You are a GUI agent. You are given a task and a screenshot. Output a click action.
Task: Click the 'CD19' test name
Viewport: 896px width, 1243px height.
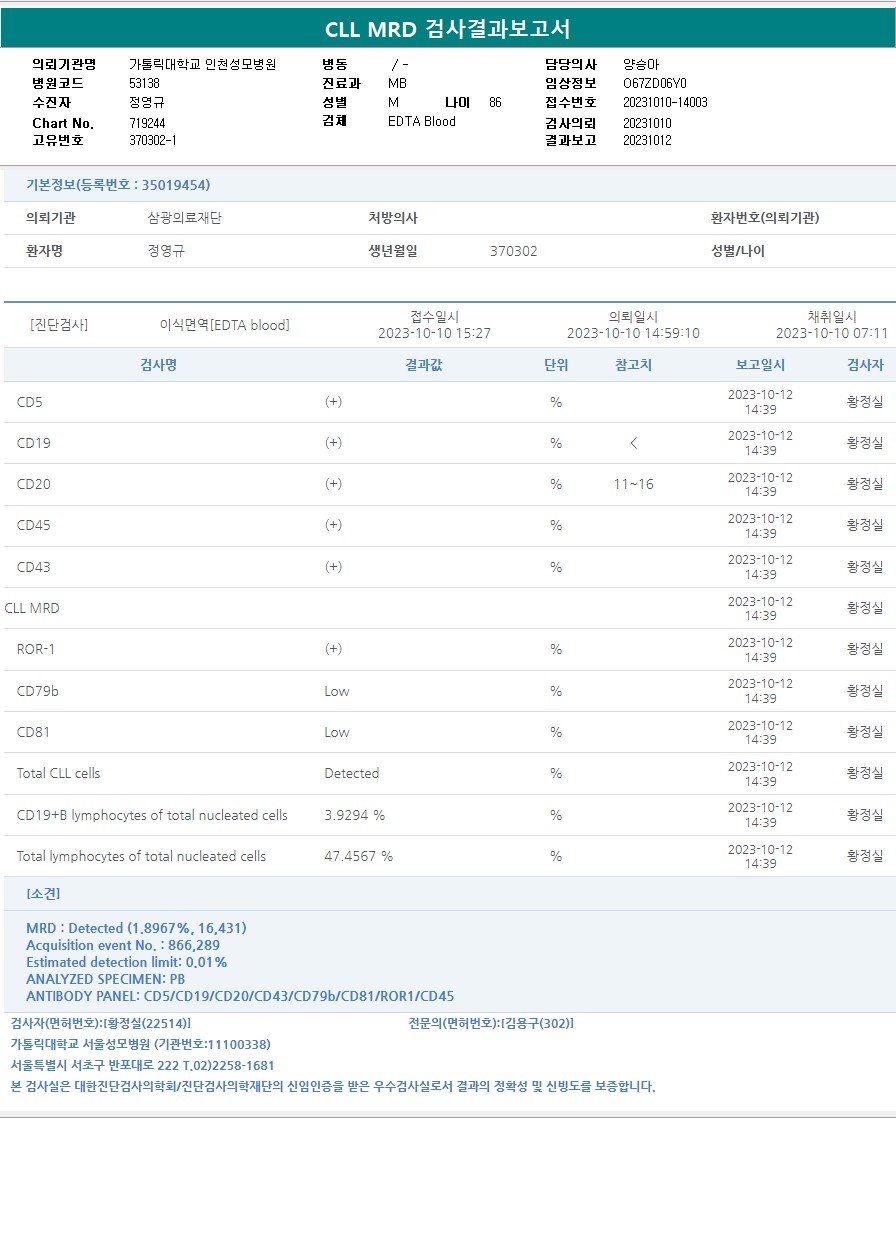pyautogui.click(x=34, y=443)
